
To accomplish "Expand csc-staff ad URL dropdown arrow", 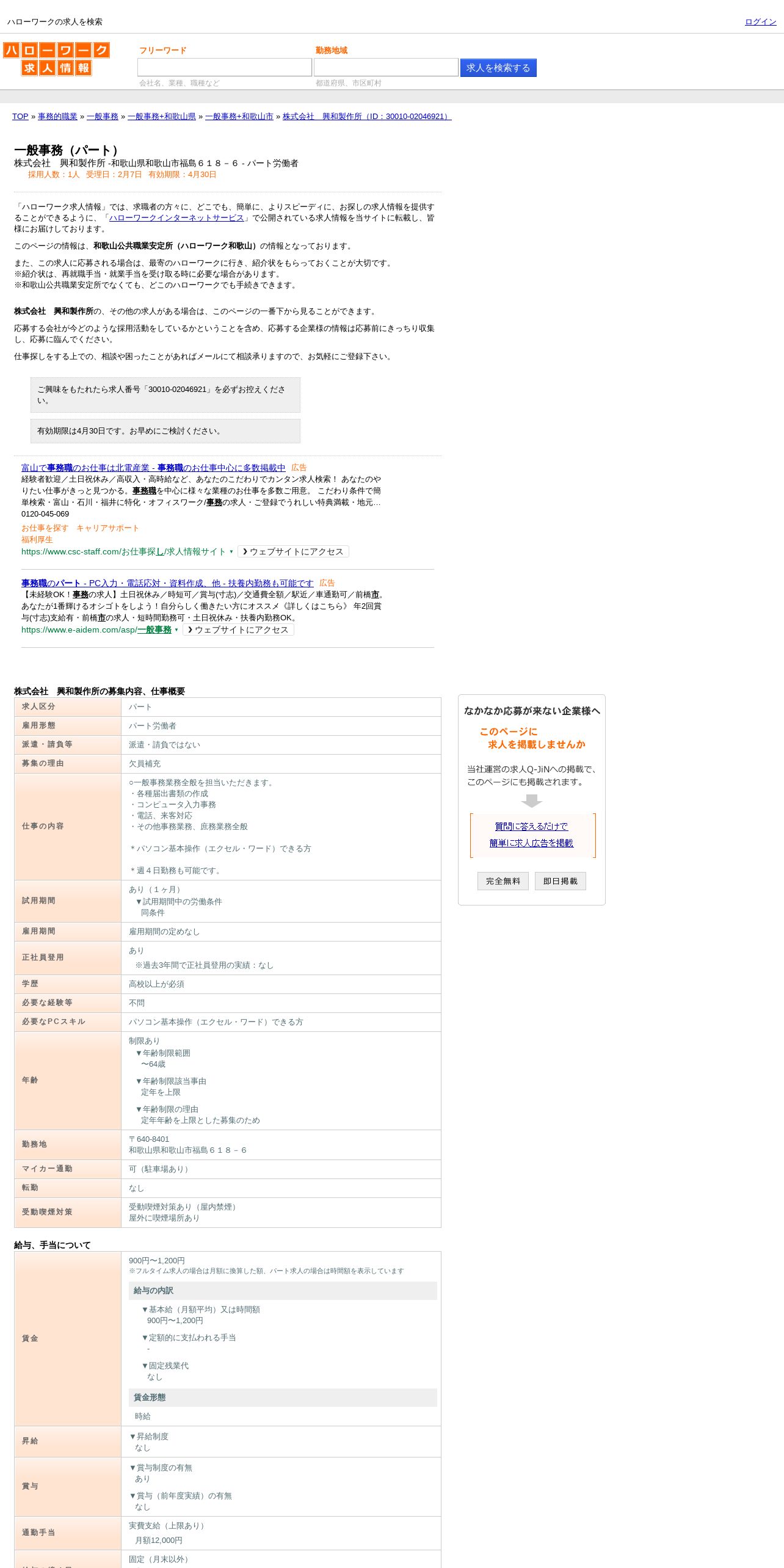I will [231, 552].
